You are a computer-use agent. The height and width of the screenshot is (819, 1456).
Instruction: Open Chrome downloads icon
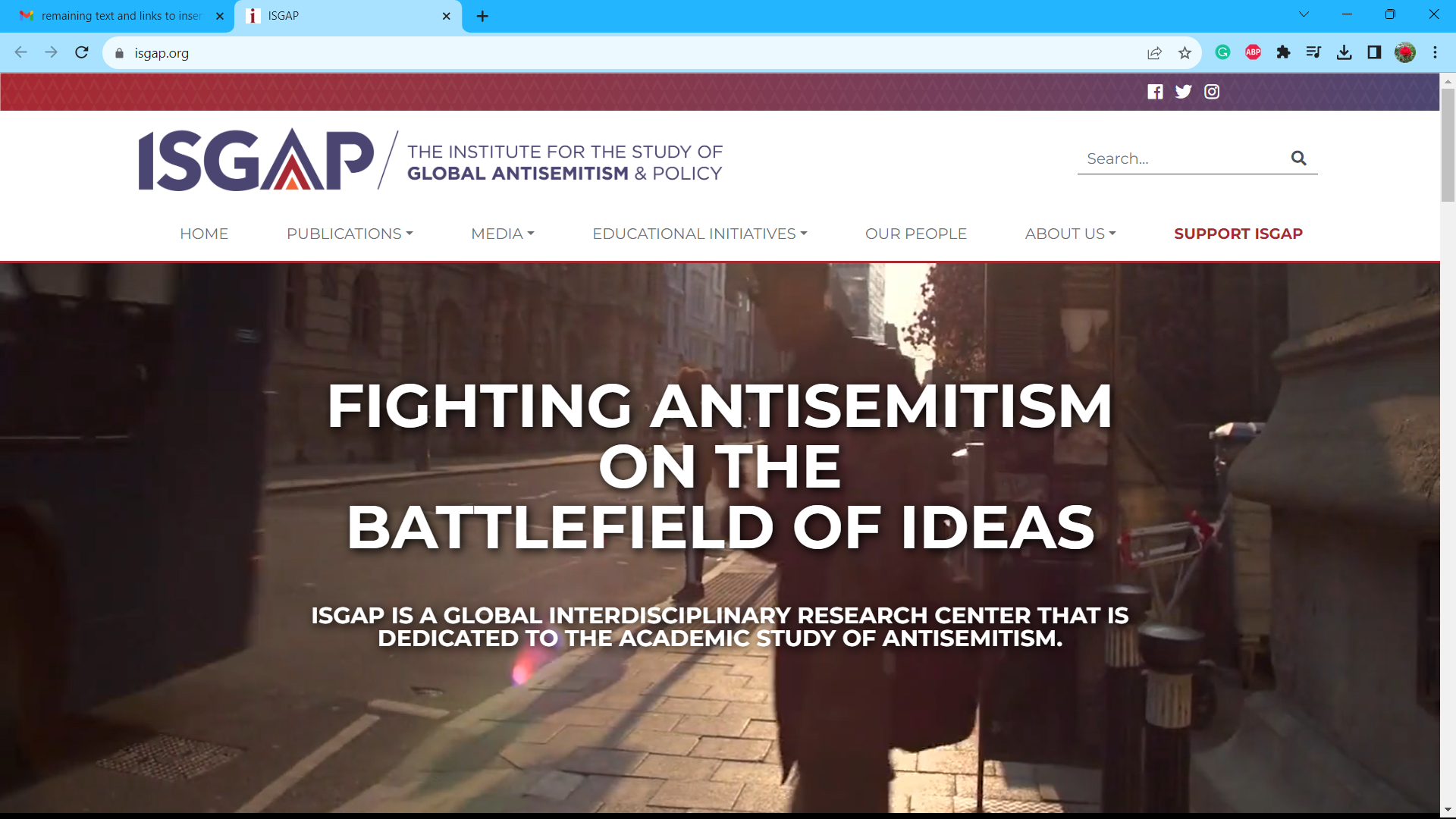1344,52
